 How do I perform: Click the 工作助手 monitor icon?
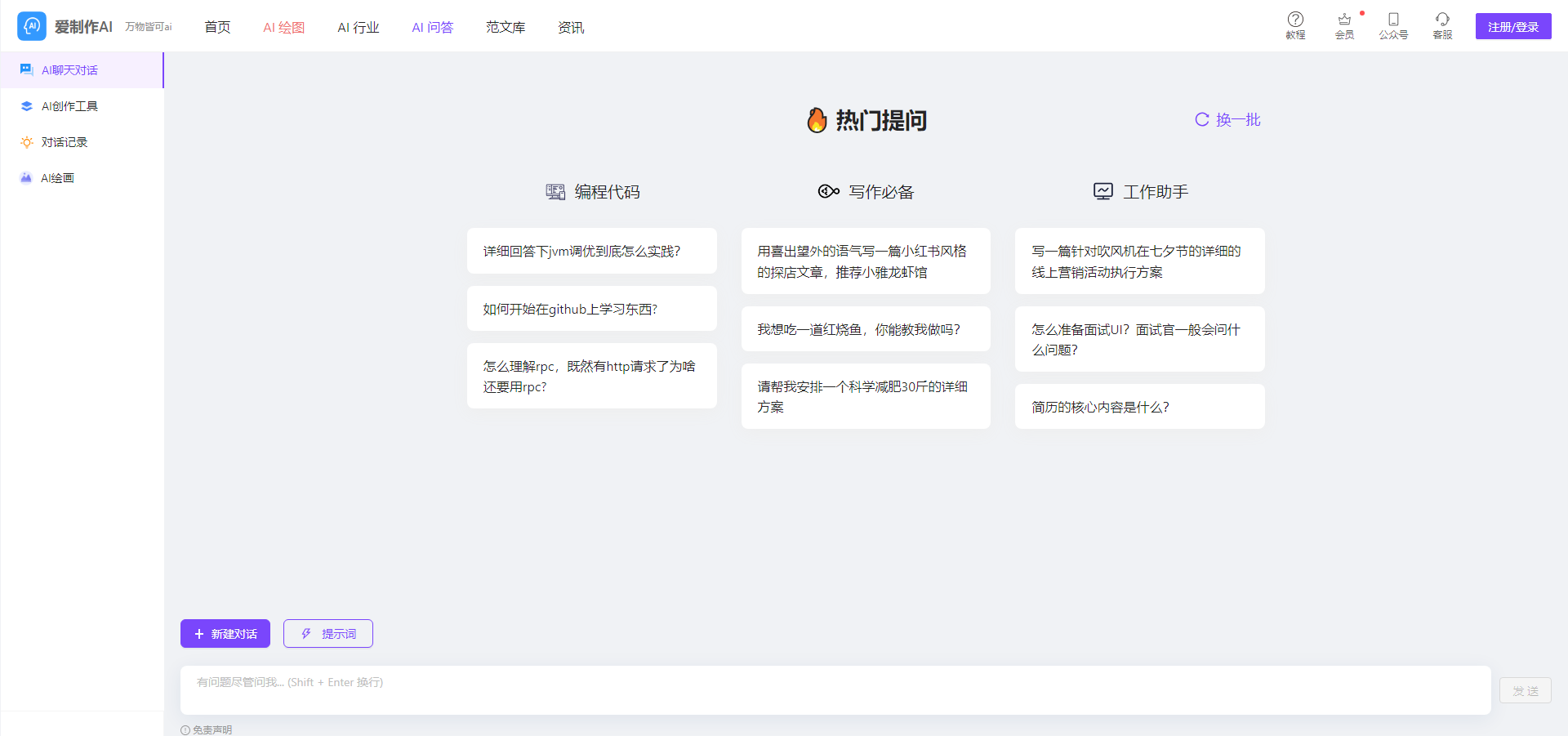click(x=1103, y=191)
